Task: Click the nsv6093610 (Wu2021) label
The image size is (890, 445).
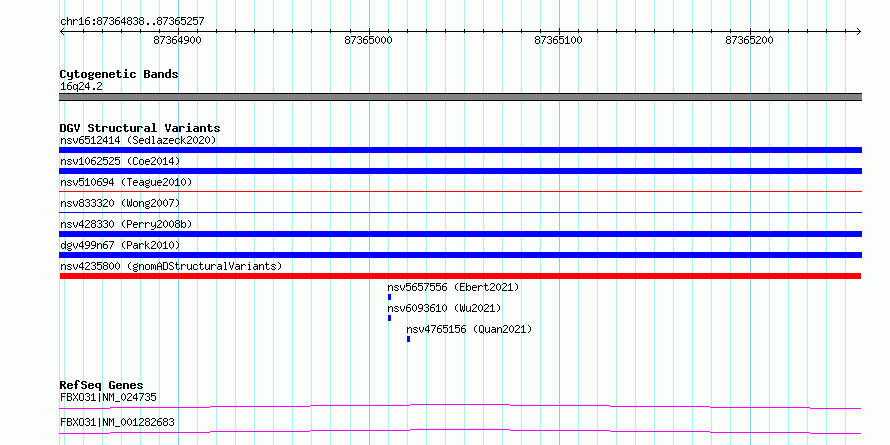Action: click(444, 308)
